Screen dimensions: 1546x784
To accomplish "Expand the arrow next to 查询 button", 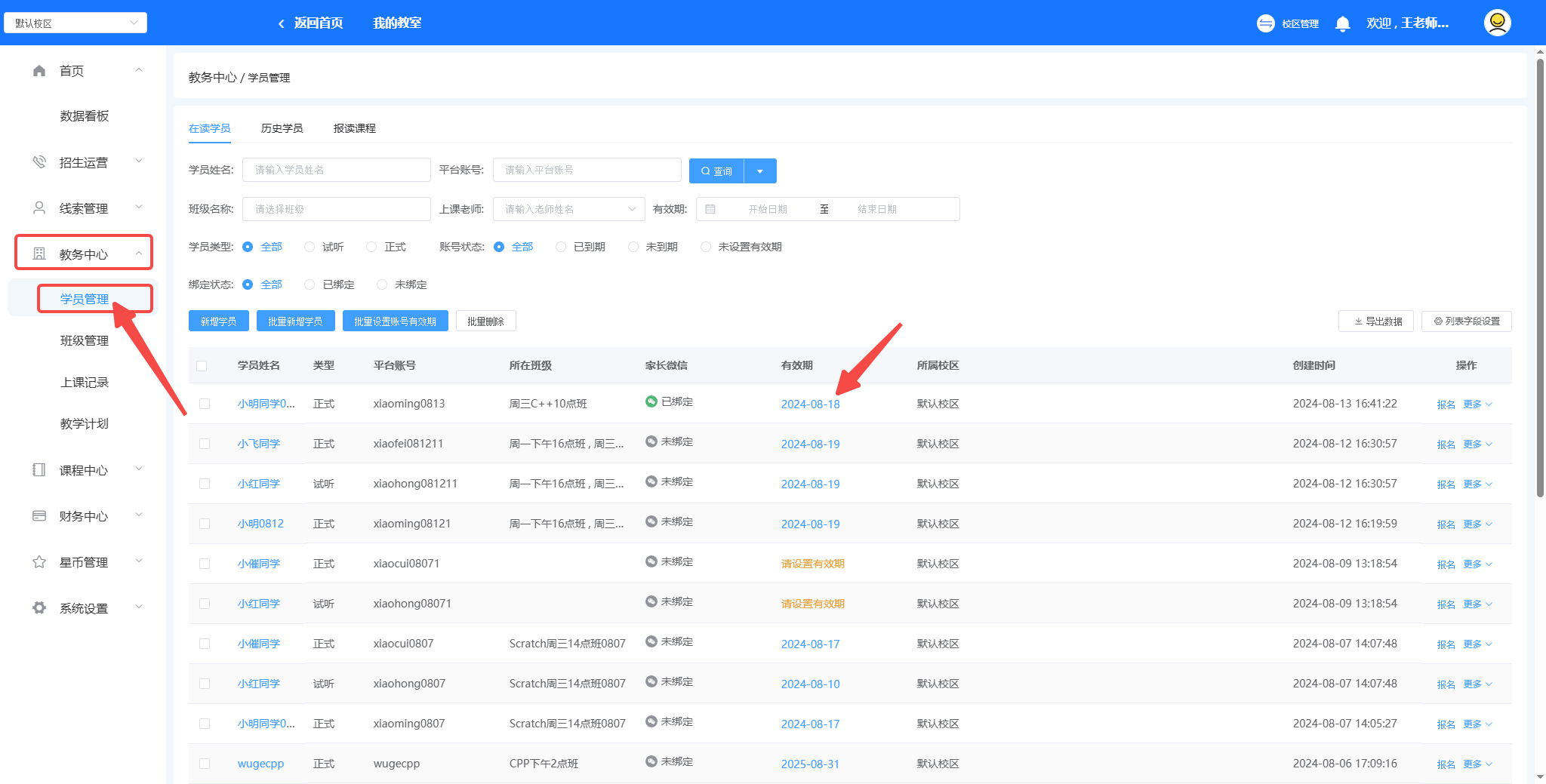I will tap(760, 171).
